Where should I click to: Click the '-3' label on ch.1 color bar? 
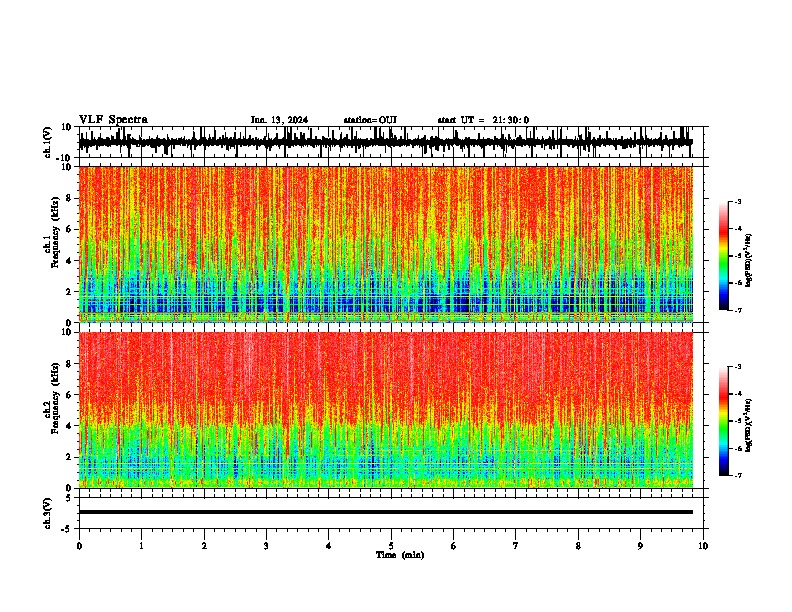(737, 201)
